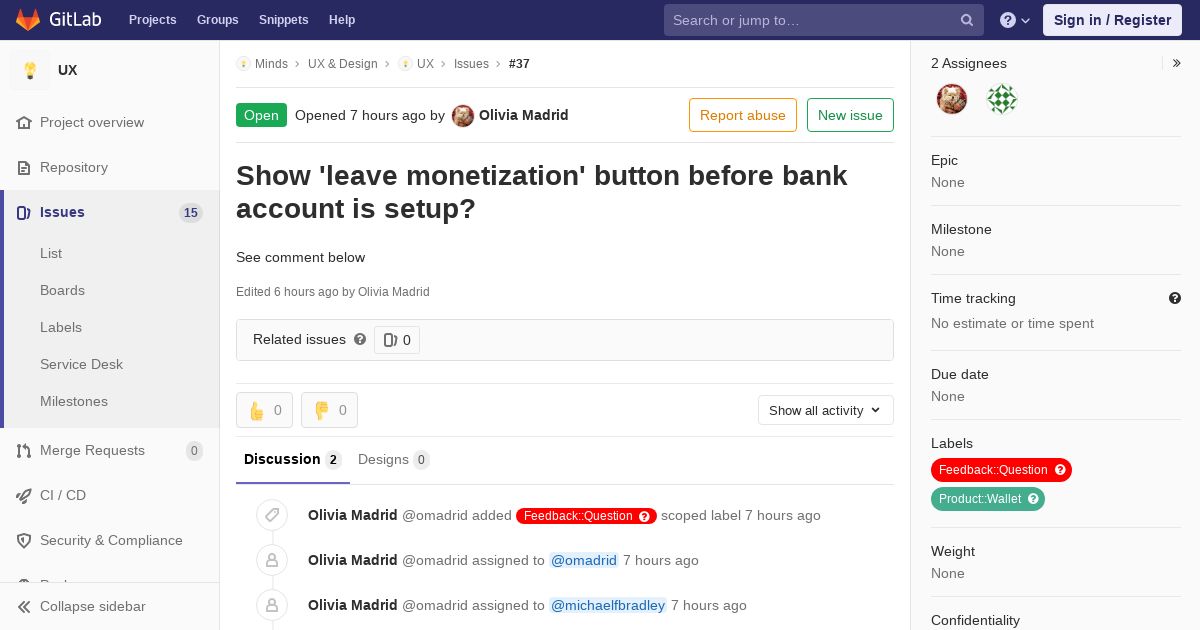Open CI / CD rocket icon in sidebar
The height and width of the screenshot is (630, 1200).
(x=24, y=496)
